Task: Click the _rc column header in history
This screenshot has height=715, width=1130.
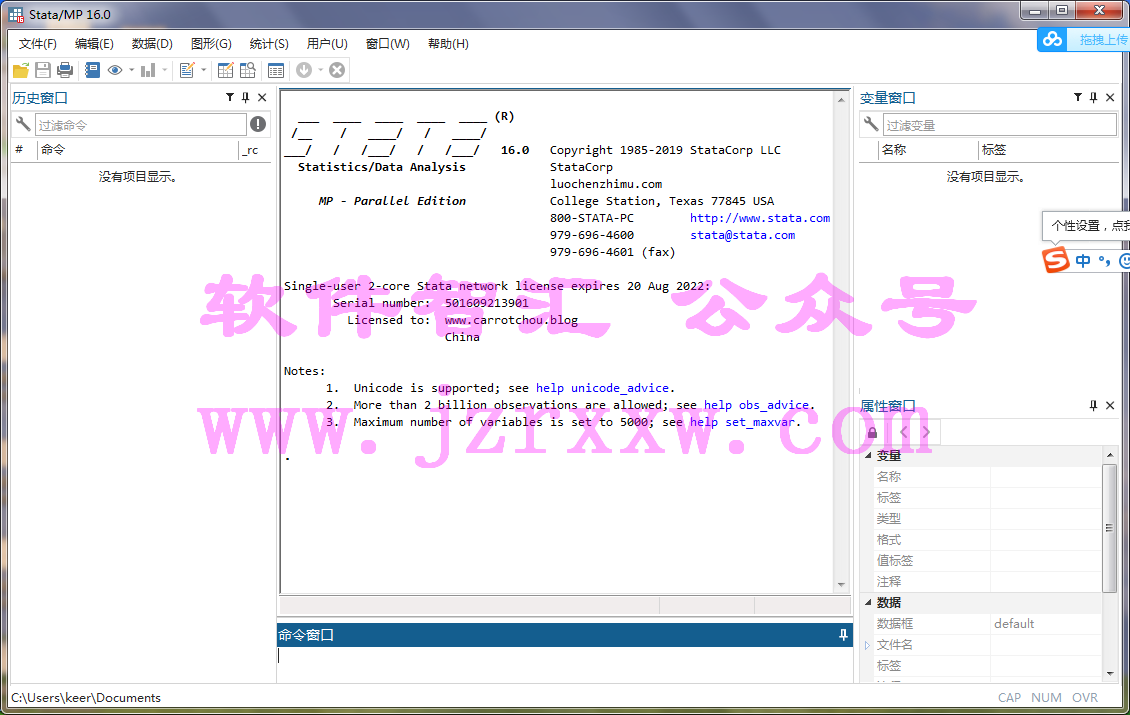Action: [255, 150]
